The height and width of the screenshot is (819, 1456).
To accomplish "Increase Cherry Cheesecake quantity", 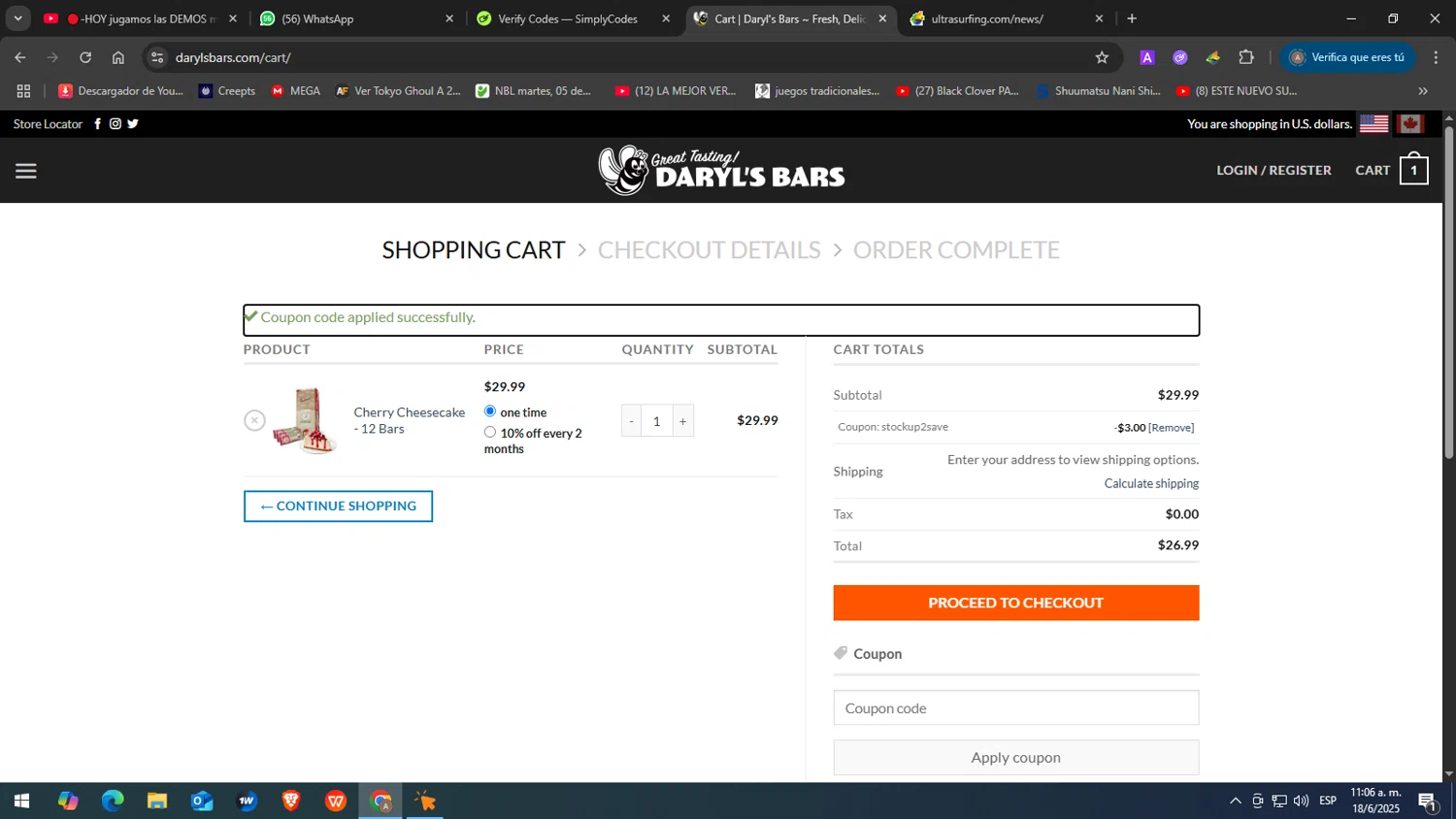I will 683,420.
